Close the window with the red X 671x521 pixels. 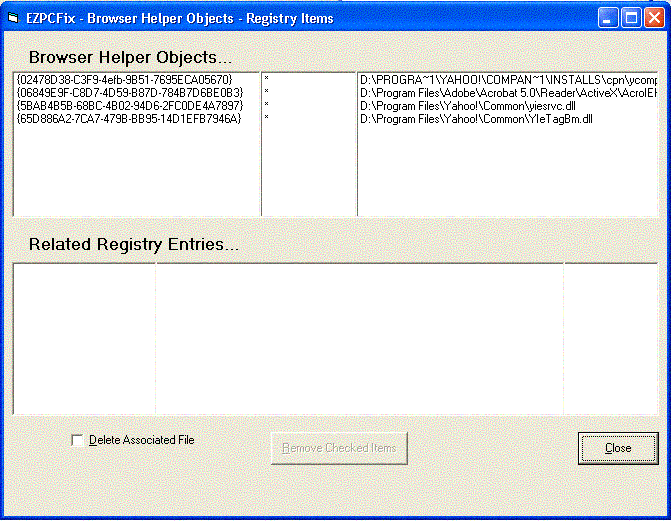point(654,18)
